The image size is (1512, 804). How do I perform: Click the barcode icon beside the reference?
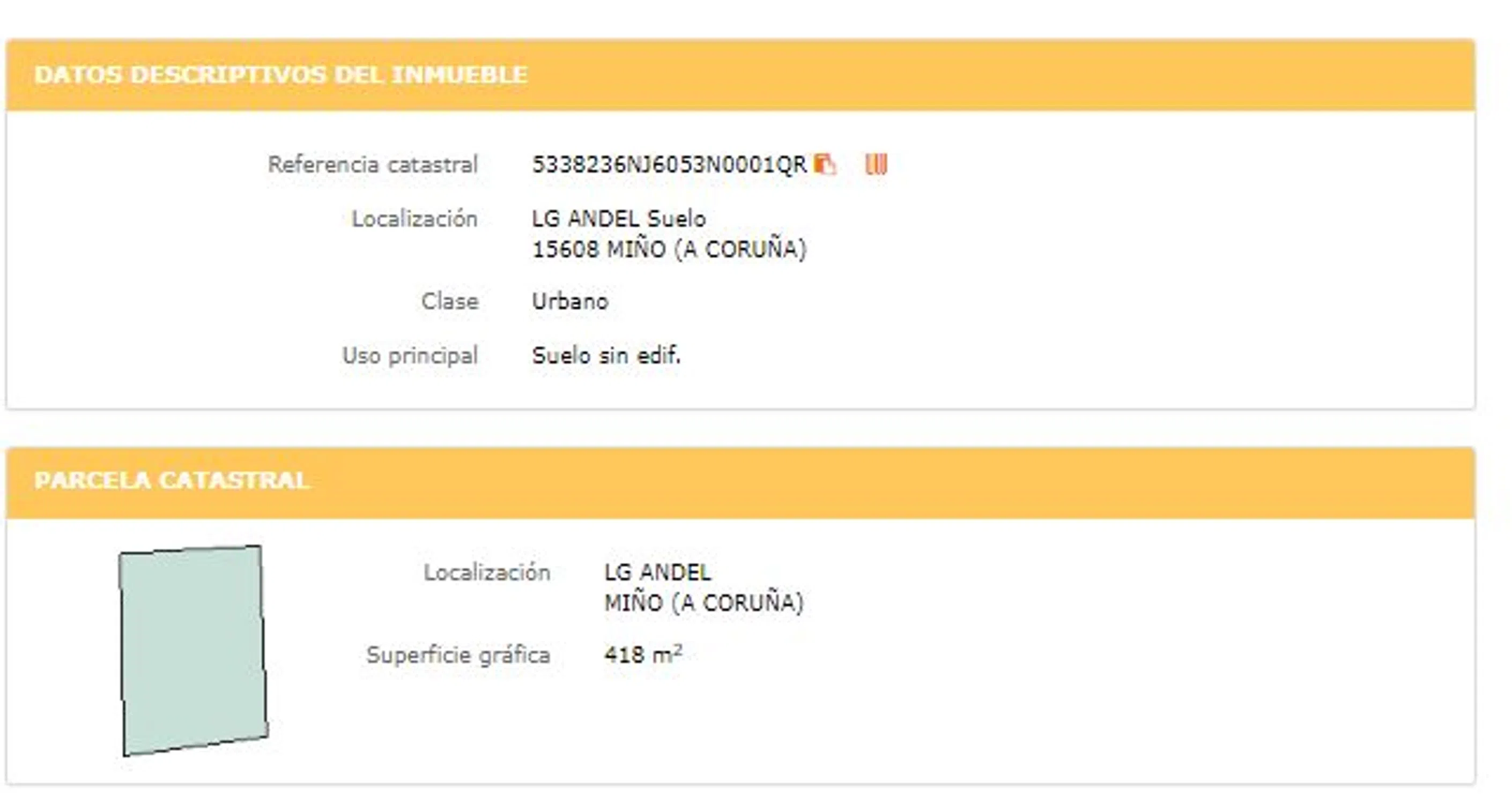tap(876, 165)
